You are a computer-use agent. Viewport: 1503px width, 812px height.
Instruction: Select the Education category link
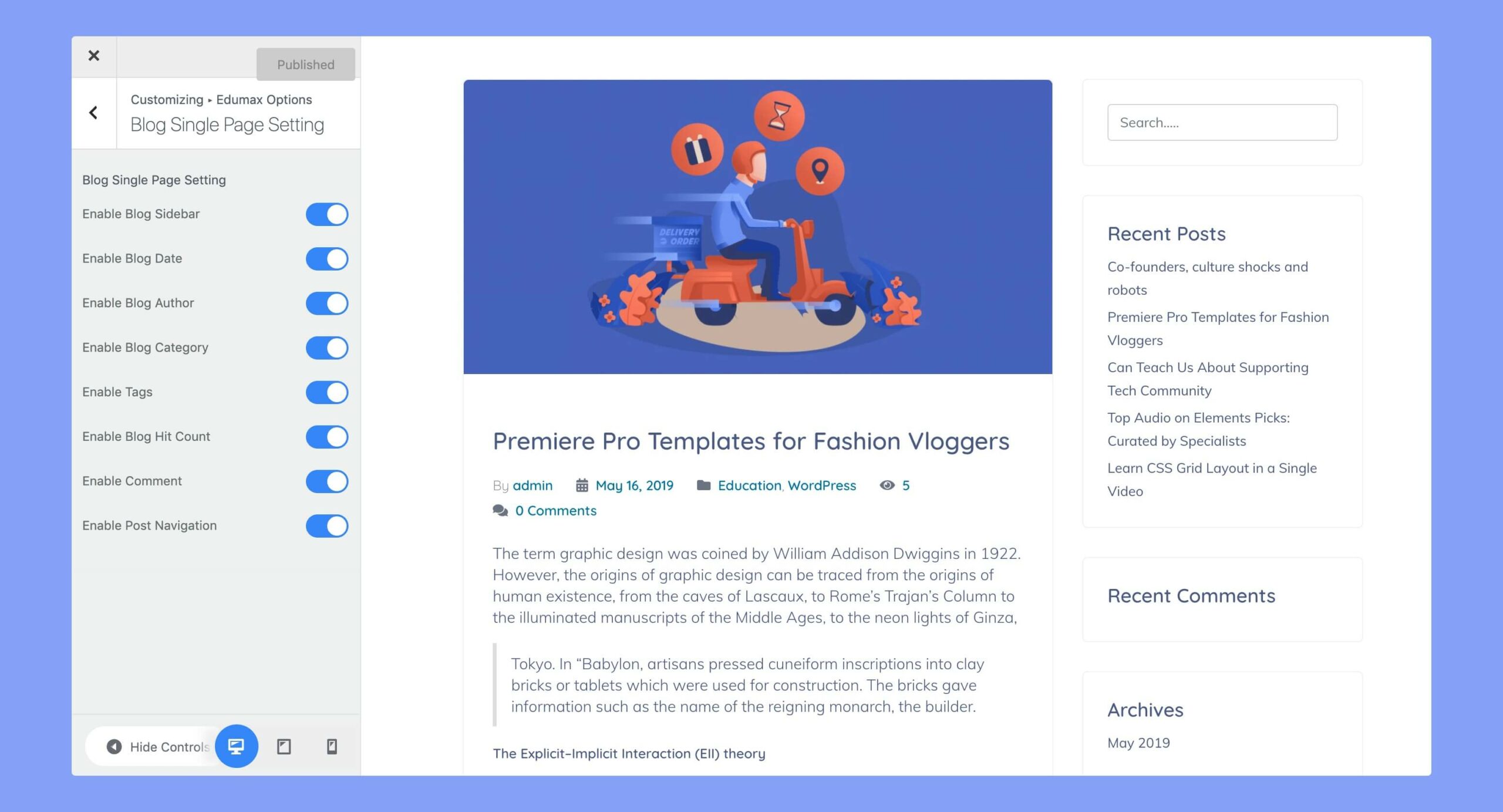(x=749, y=485)
